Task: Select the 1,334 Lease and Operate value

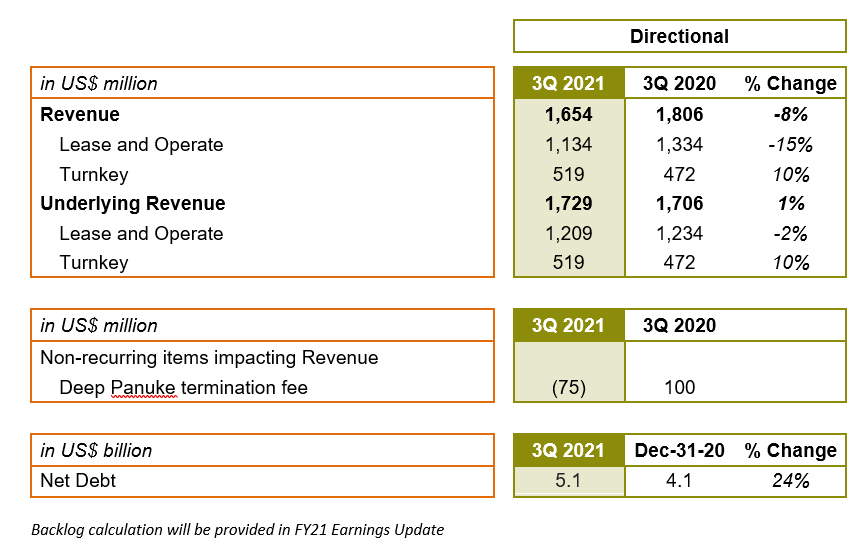Action: pyautogui.click(x=679, y=145)
